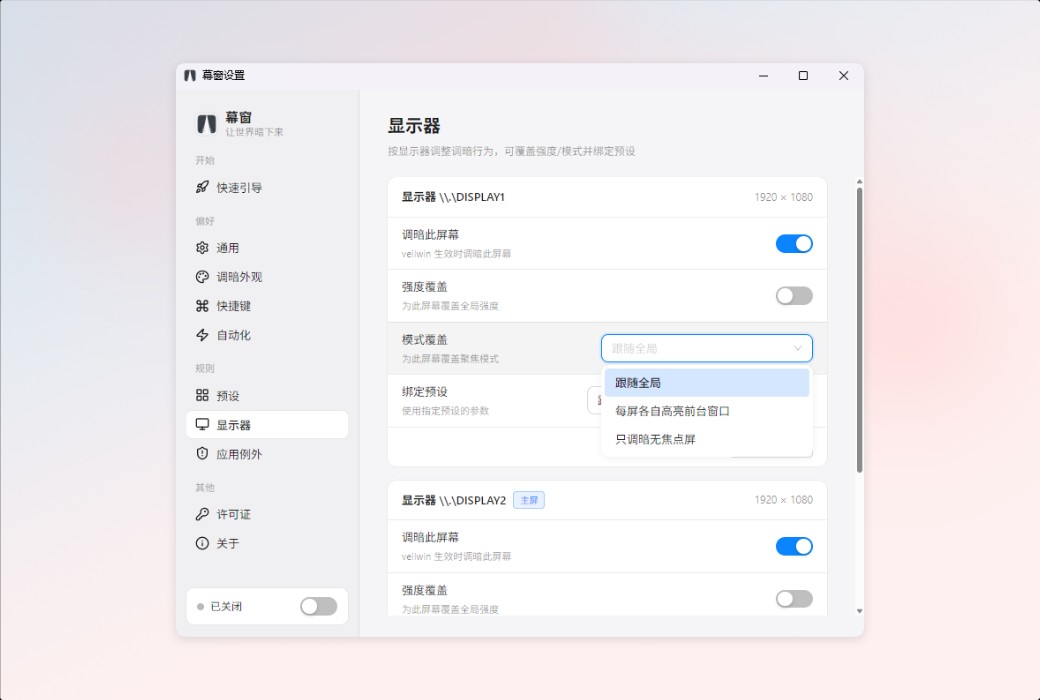The image size is (1040, 700).
Task: Select the 显示器 sidebar item
Action: tap(267, 425)
